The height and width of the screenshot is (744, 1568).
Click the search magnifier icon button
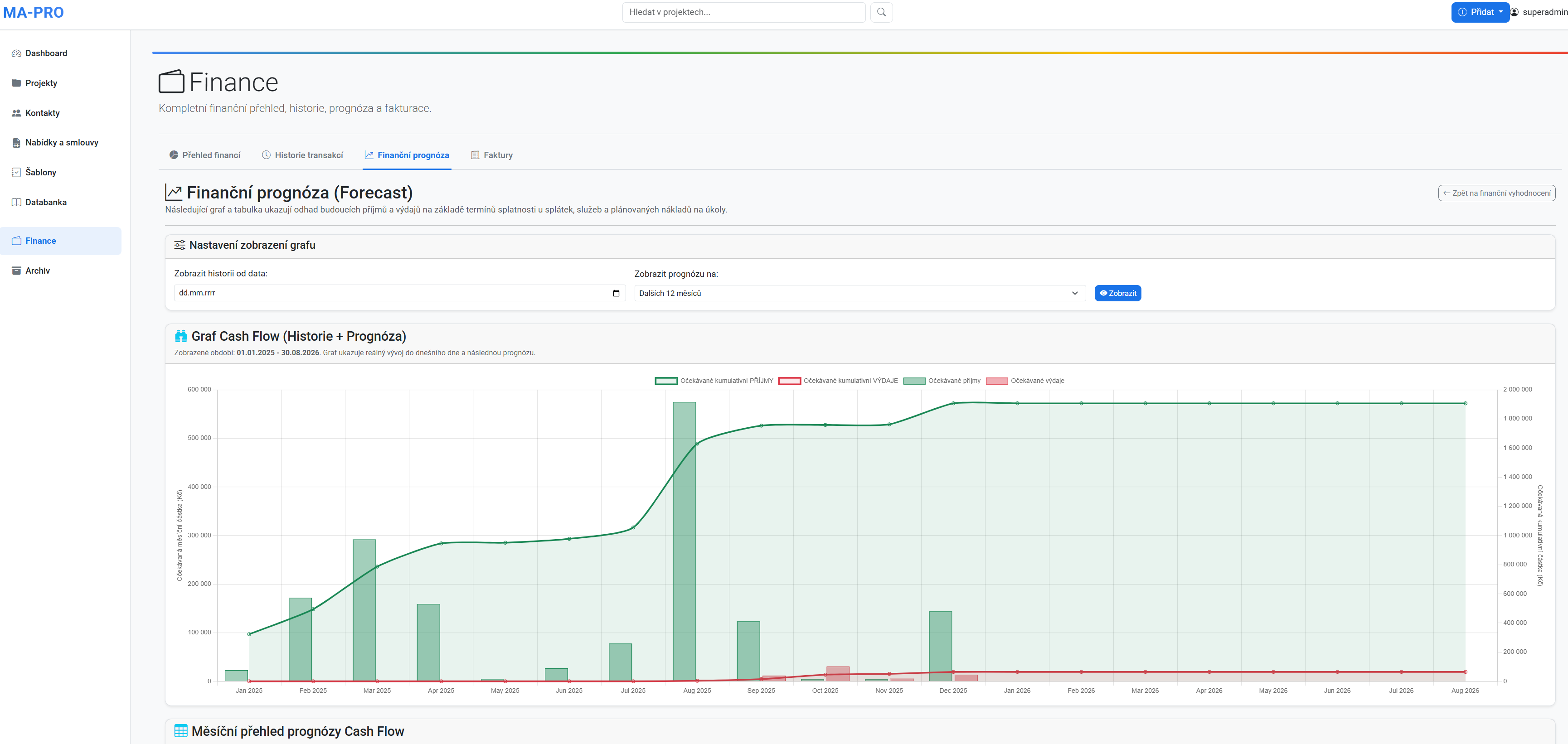tap(881, 12)
